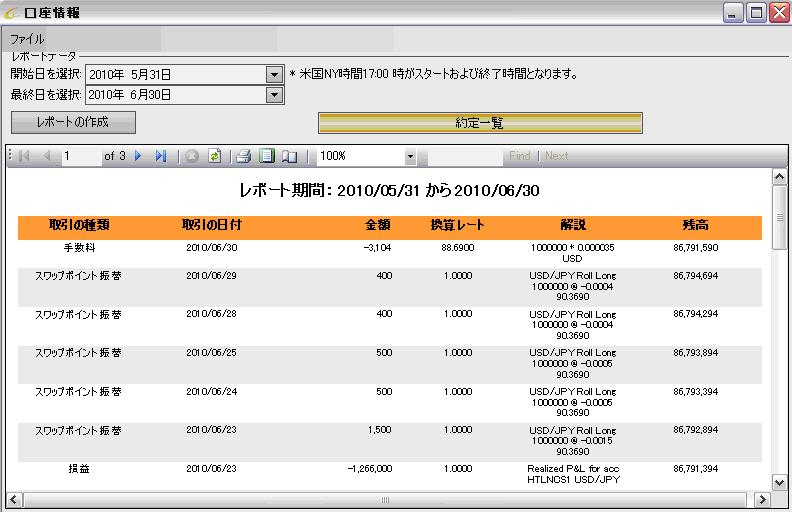
Task: Click the balance 86,793,394
Action: (x=696, y=392)
